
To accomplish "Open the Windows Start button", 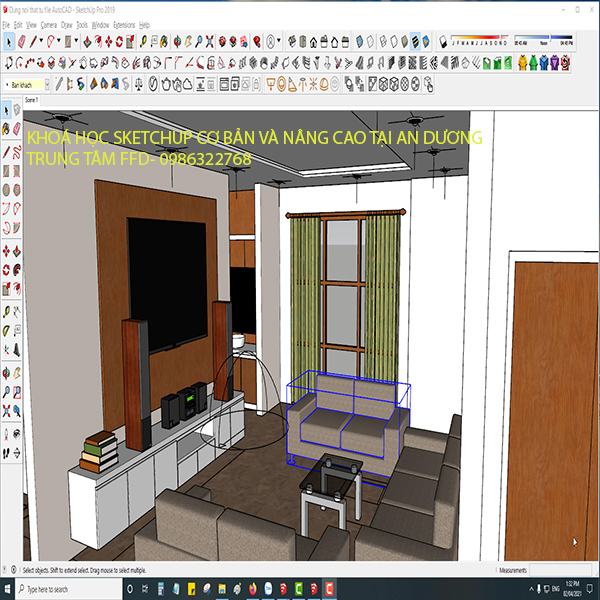I will click(x=7, y=589).
